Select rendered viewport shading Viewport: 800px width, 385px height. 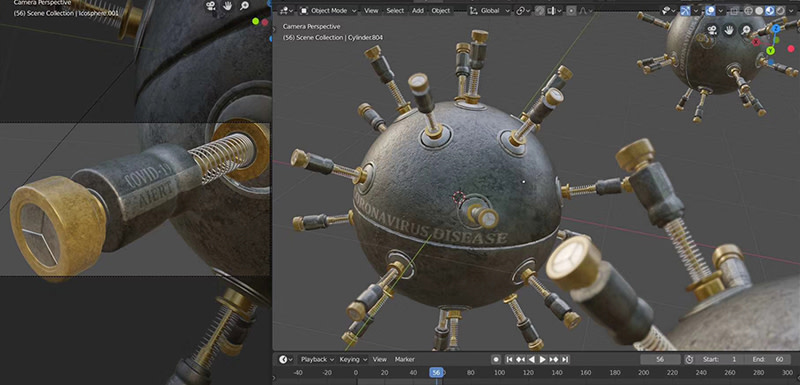click(781, 10)
